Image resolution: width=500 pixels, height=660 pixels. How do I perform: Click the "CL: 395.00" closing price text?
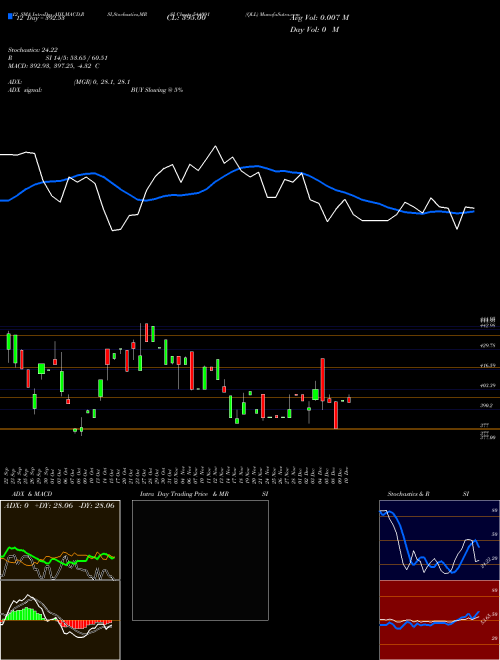coord(186,18)
